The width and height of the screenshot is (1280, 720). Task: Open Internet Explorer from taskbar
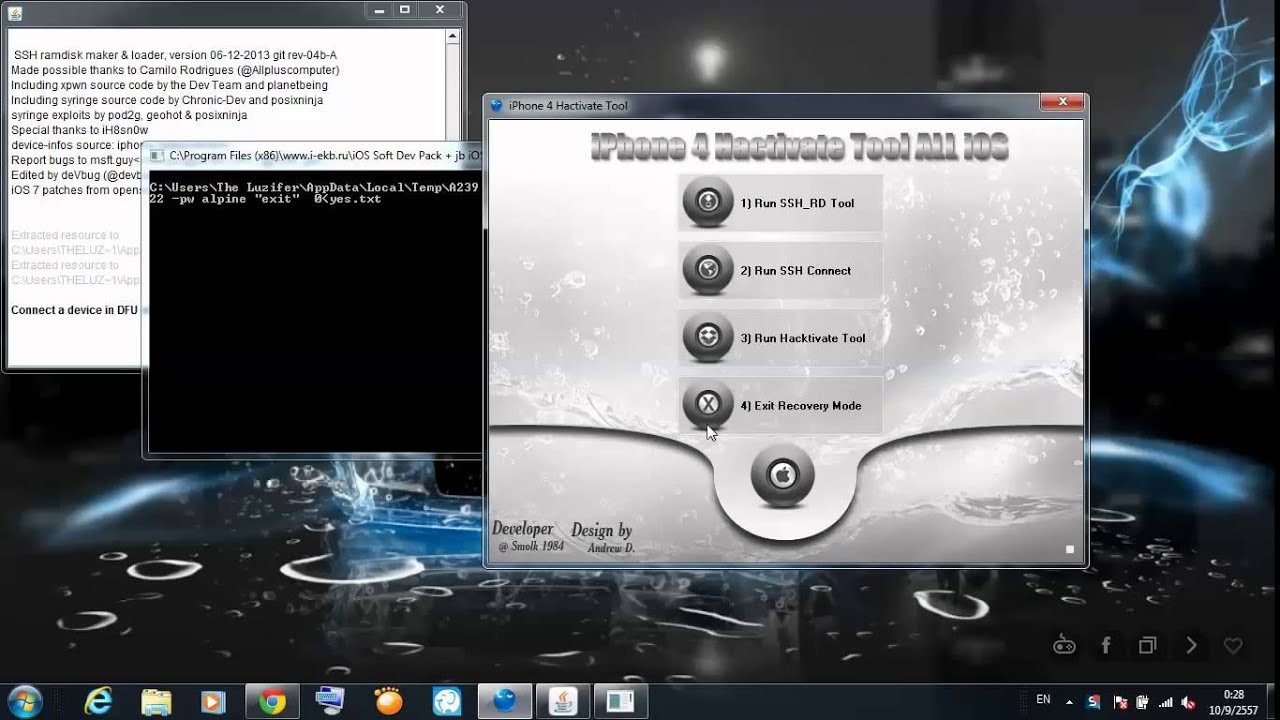[98, 701]
